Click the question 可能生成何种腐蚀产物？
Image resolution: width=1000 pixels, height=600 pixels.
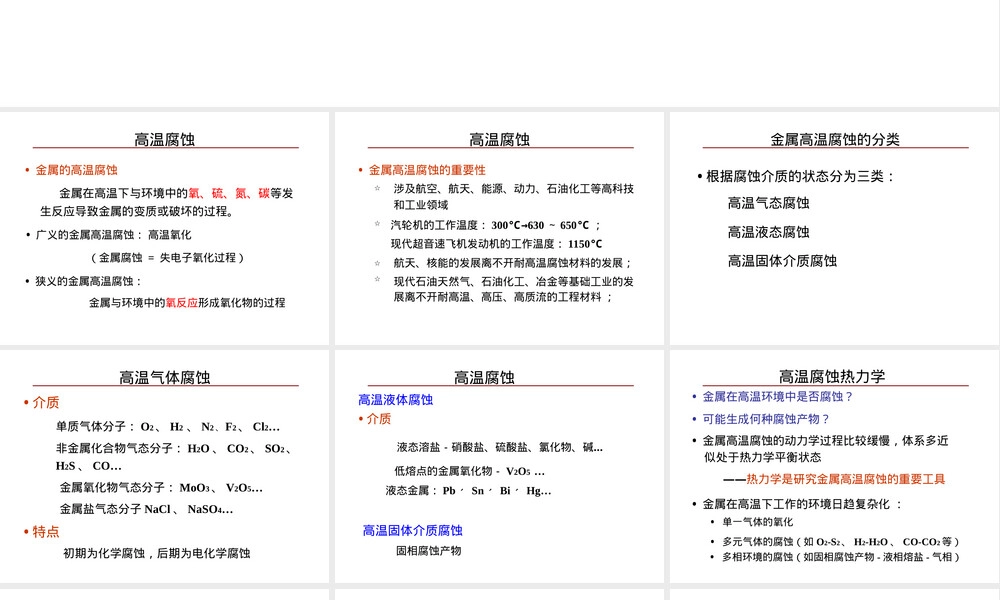pyautogui.click(x=766, y=419)
